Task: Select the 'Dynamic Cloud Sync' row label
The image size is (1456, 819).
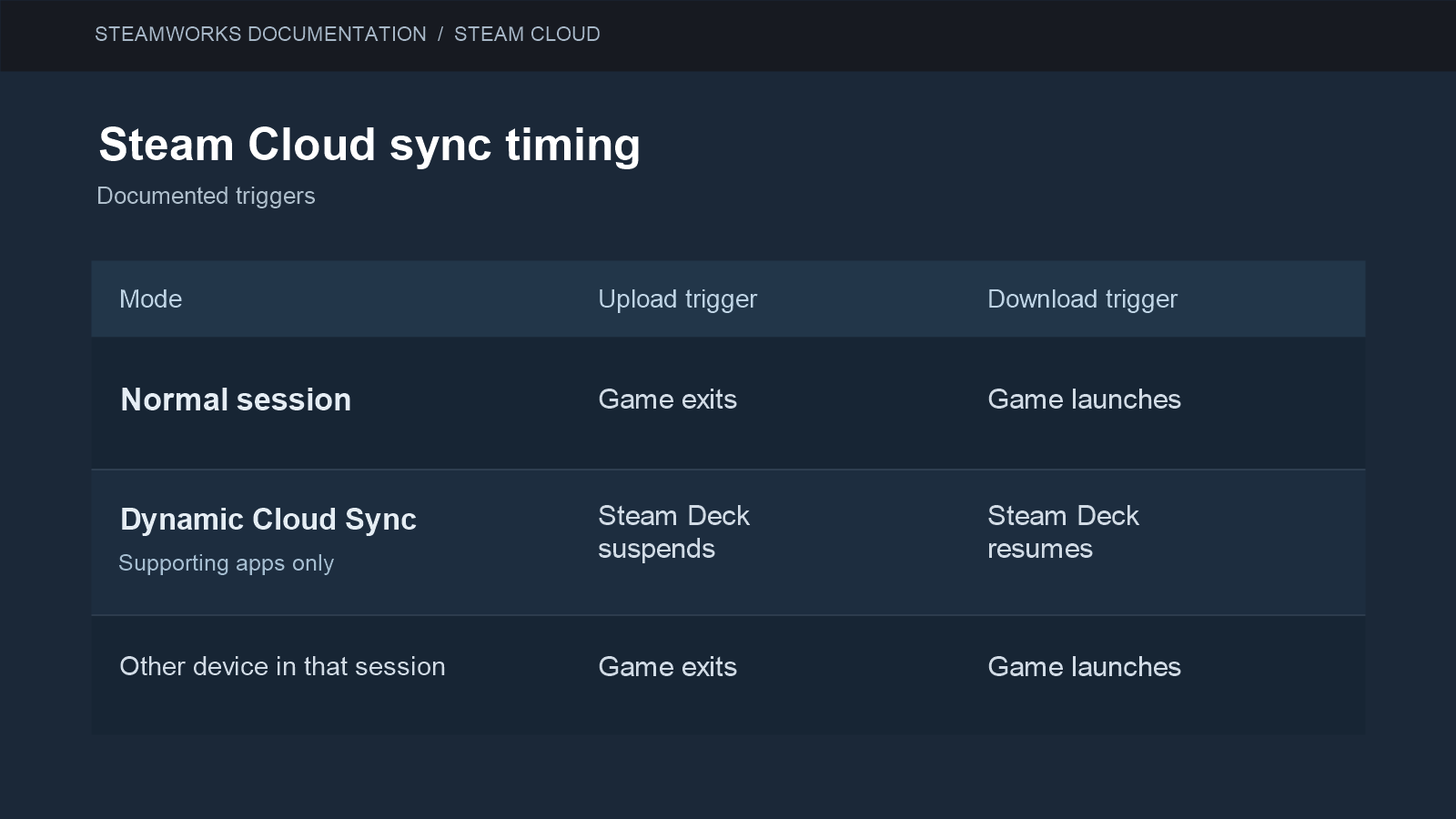Action: coord(268,520)
